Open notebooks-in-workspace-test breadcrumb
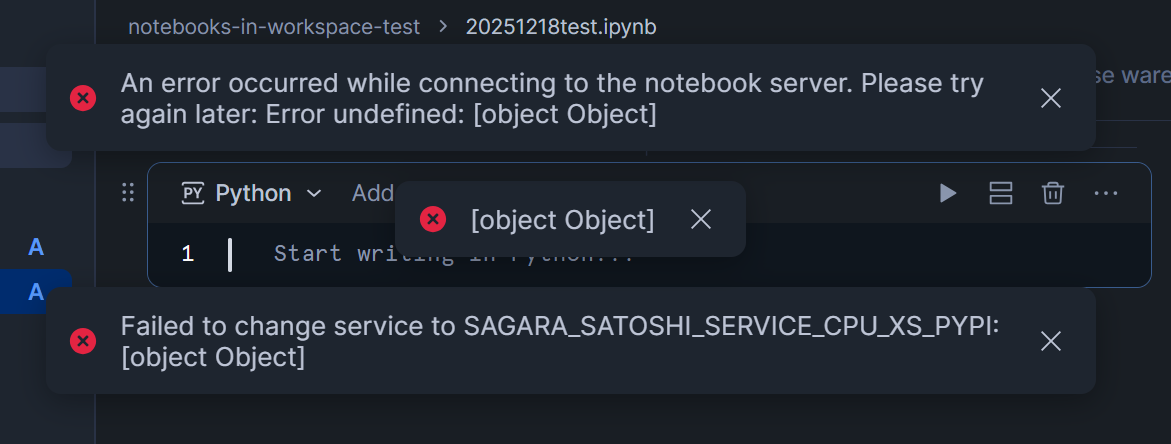The width and height of the screenshot is (1171, 444). [275, 27]
